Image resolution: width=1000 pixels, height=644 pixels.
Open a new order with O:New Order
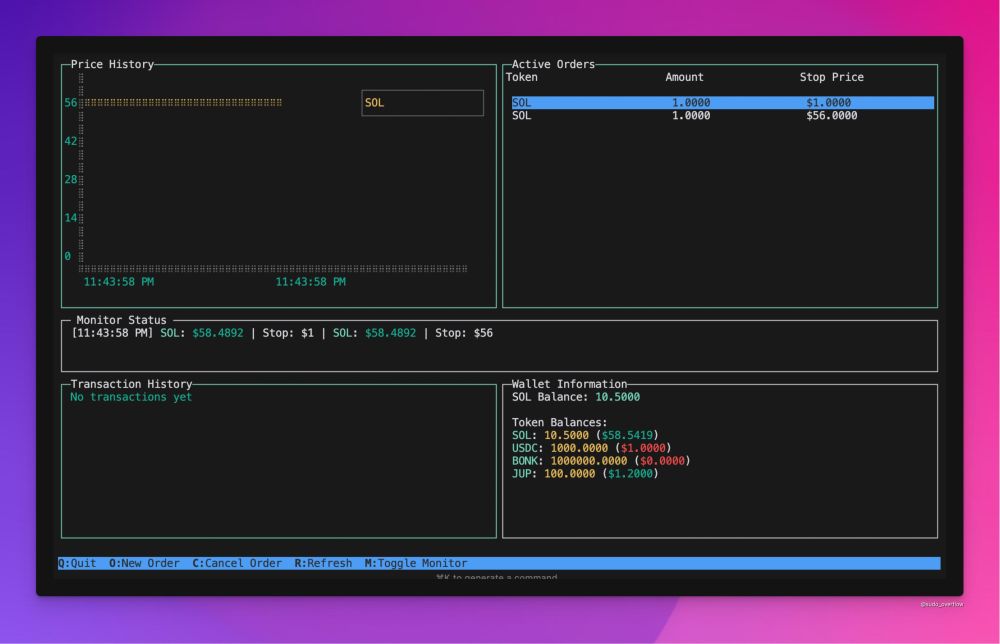[x=145, y=563]
